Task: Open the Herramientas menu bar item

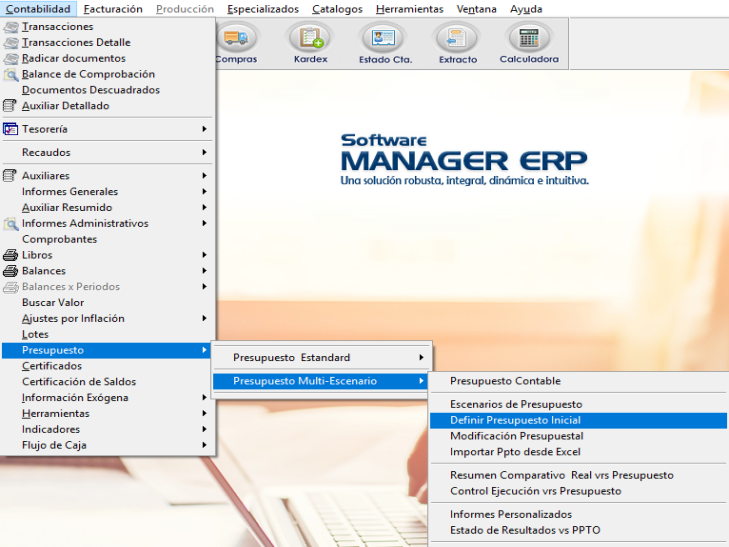Action: click(x=410, y=9)
